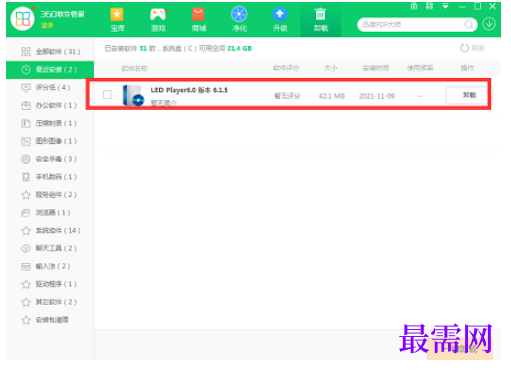Select 全部软件 (31) in sidebar
The height and width of the screenshot is (370, 511).
point(50,52)
